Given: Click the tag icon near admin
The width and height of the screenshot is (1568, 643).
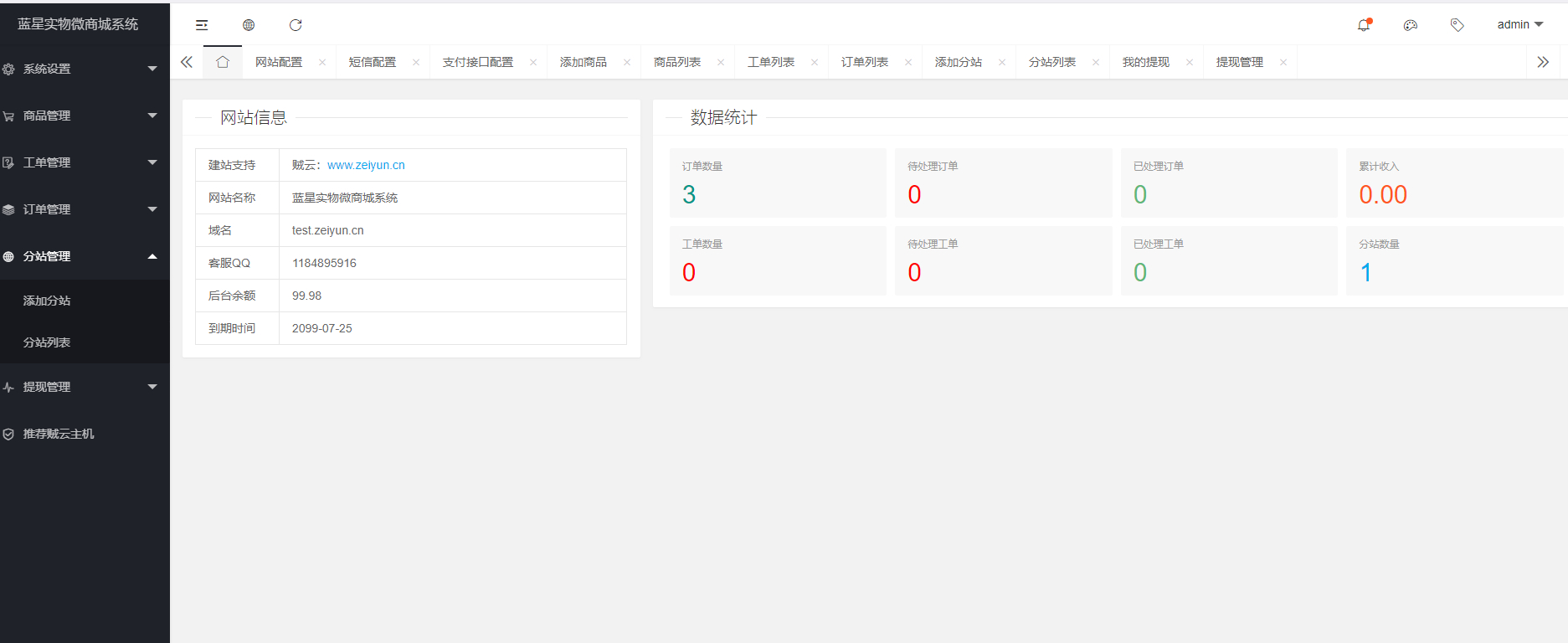Looking at the screenshot, I should 1457,25.
